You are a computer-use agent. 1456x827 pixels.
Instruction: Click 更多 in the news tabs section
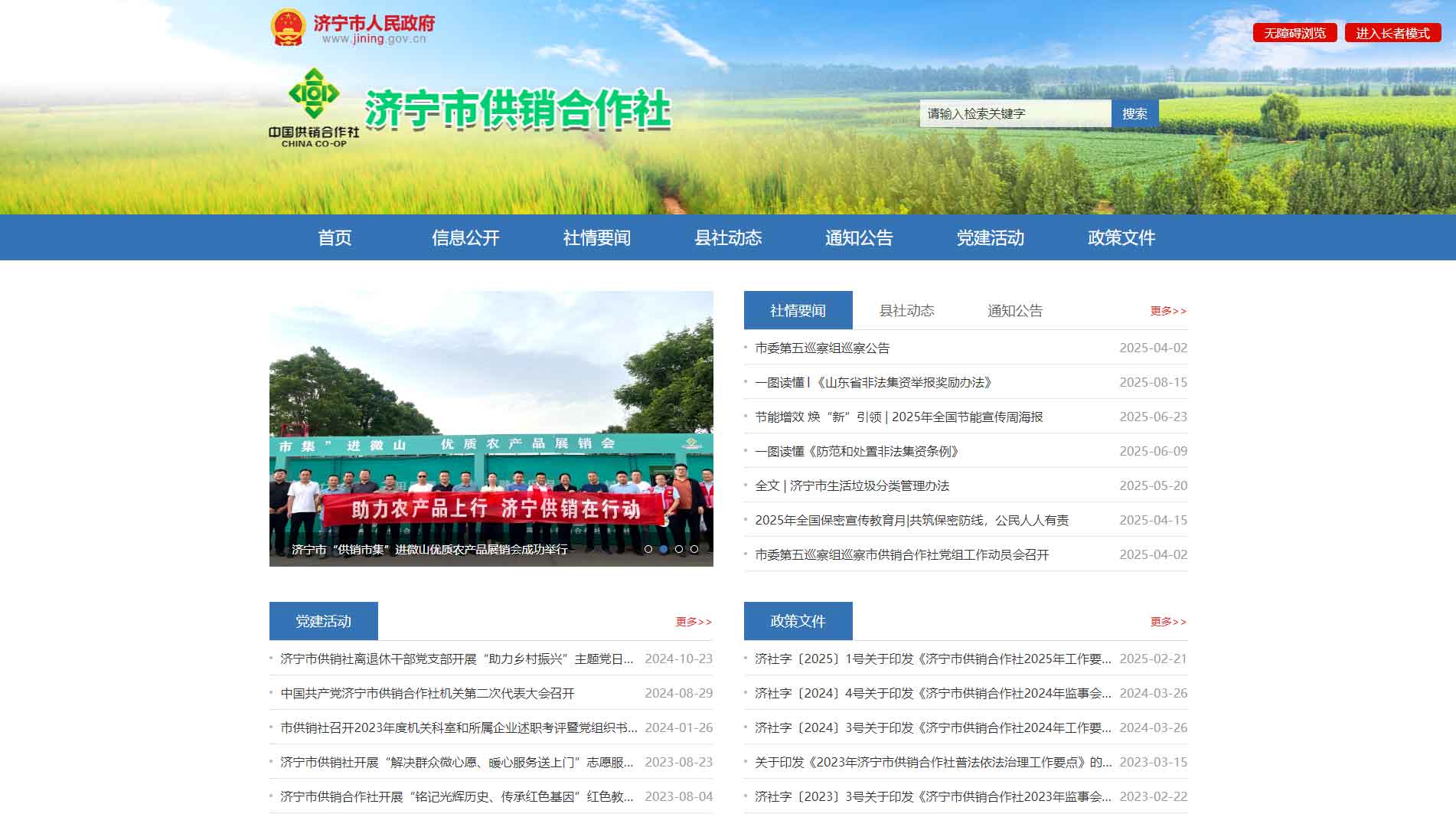pos(1169,311)
